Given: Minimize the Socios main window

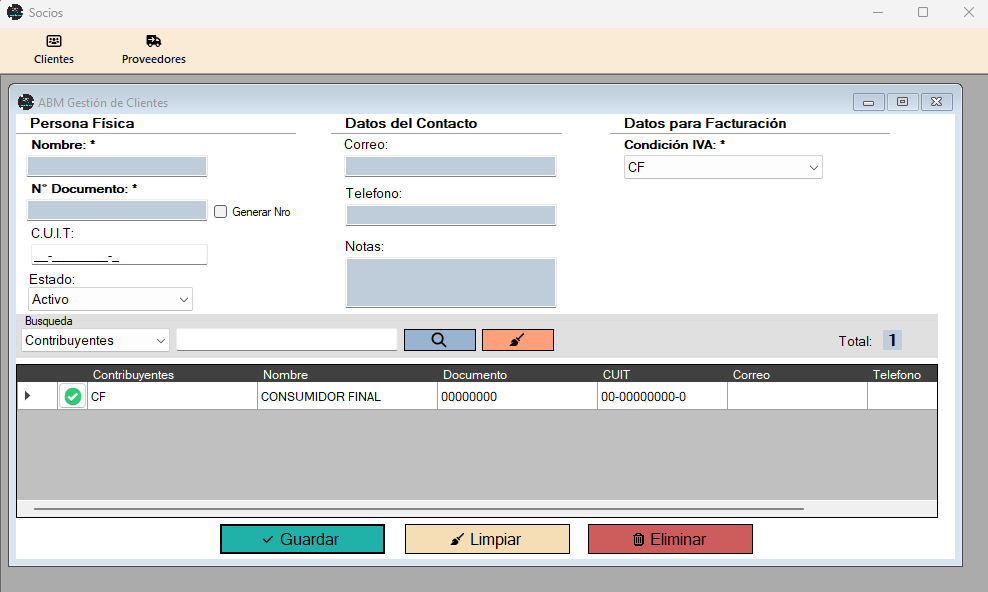Looking at the screenshot, I should (x=878, y=12).
